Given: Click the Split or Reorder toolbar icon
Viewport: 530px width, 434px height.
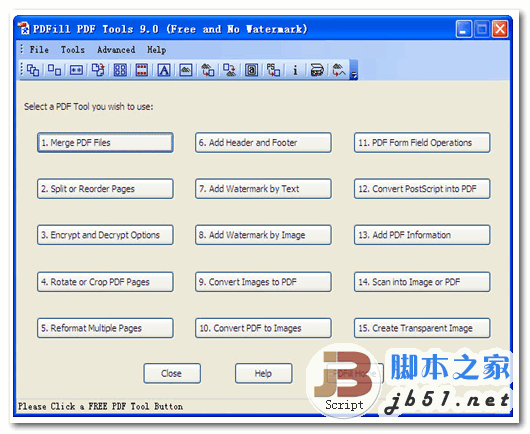Looking at the screenshot, I should click(54, 70).
